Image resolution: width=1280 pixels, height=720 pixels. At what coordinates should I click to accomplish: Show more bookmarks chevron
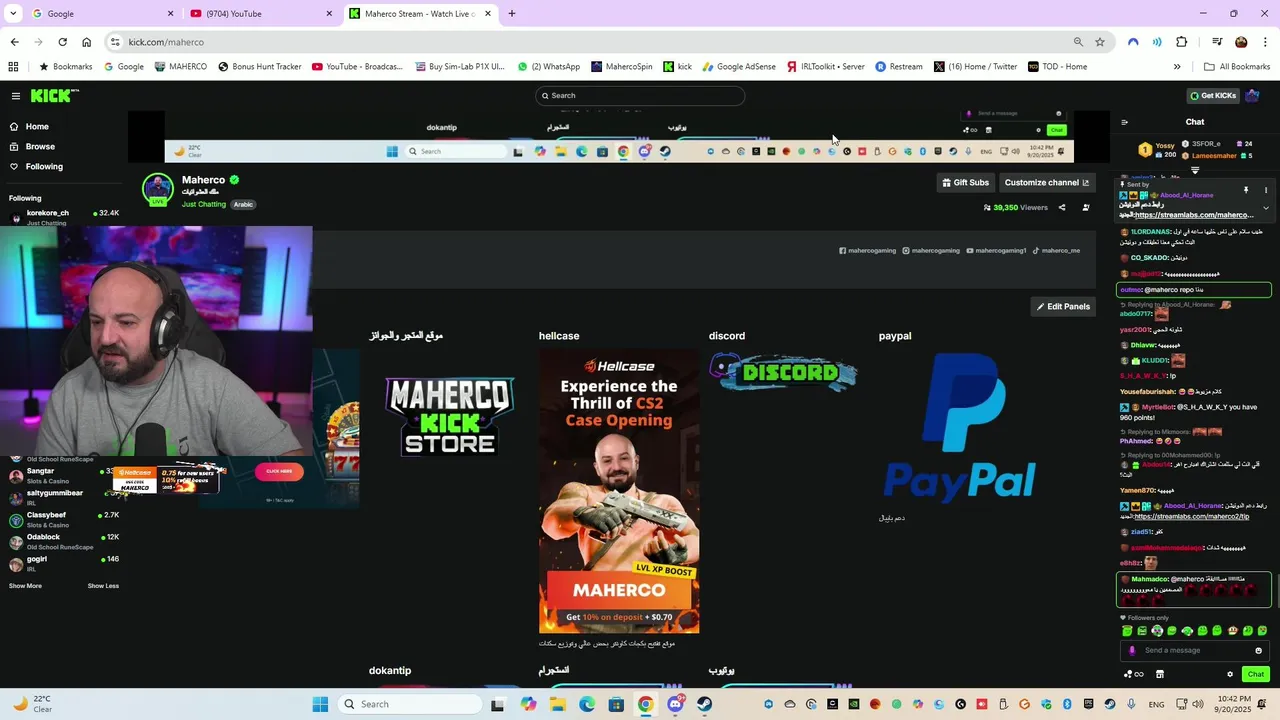[1177, 67]
